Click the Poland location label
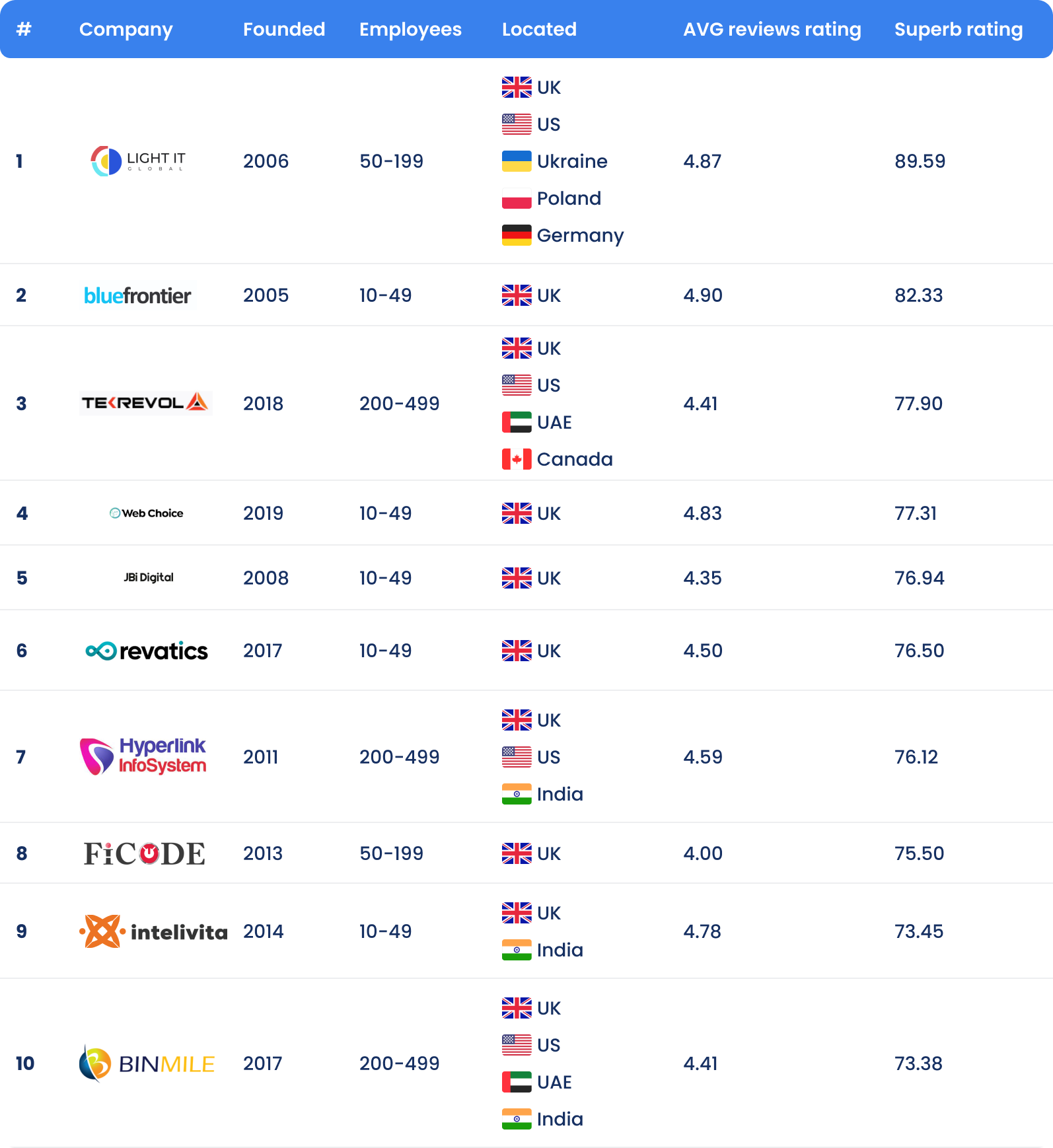This screenshot has width=1053, height=1148. pos(569,198)
